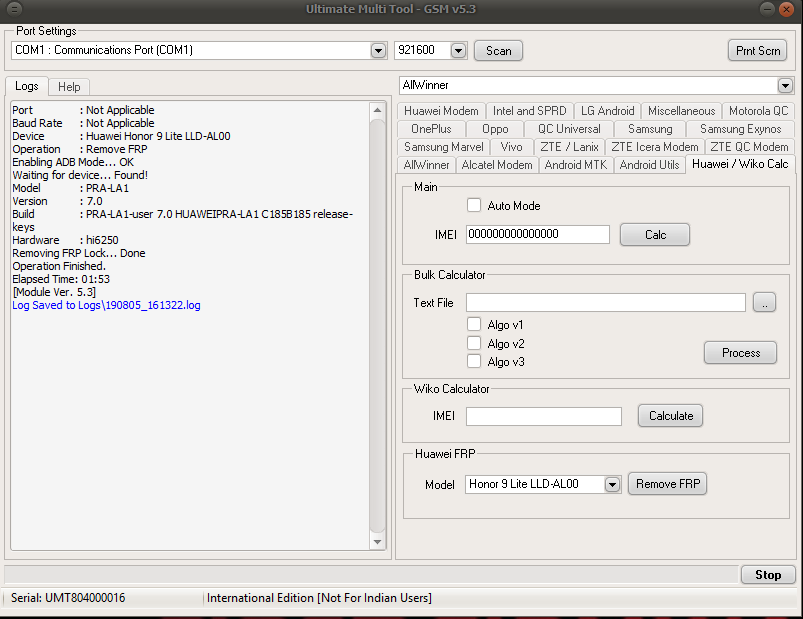Minimize the Ultimate Multi Tool window
The height and width of the screenshot is (619, 803).
pyautogui.click(x=767, y=9)
